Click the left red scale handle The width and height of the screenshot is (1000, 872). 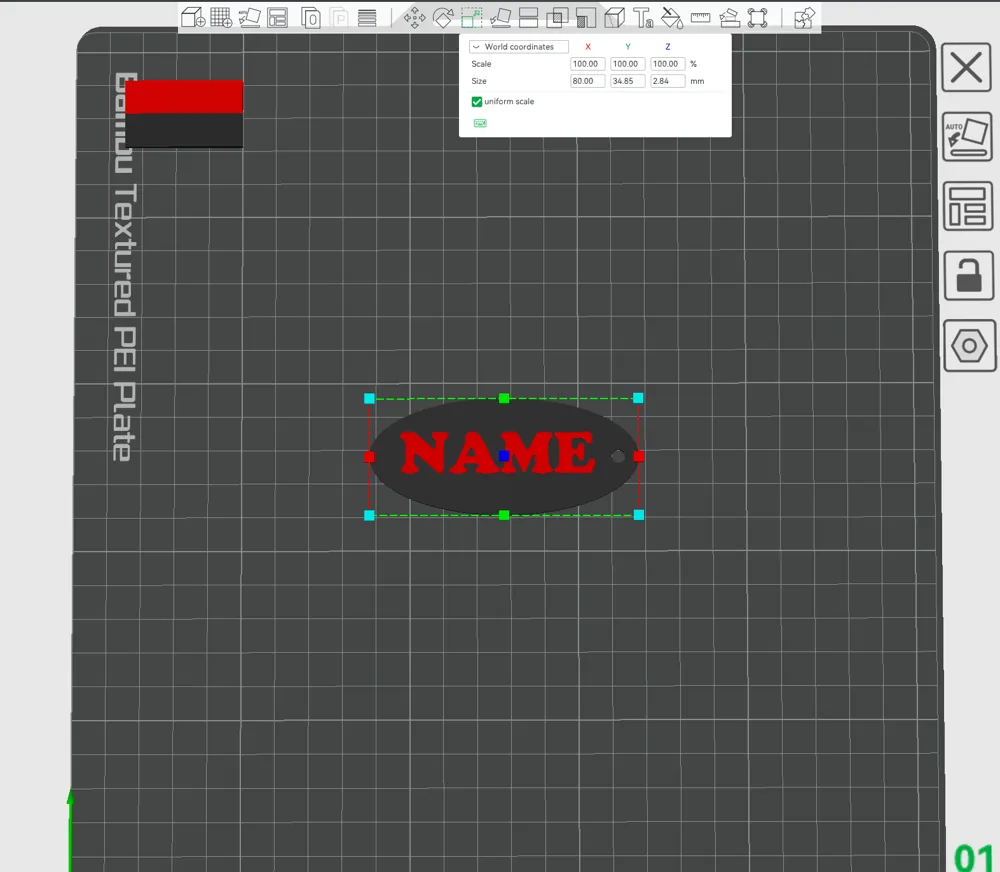(x=369, y=456)
